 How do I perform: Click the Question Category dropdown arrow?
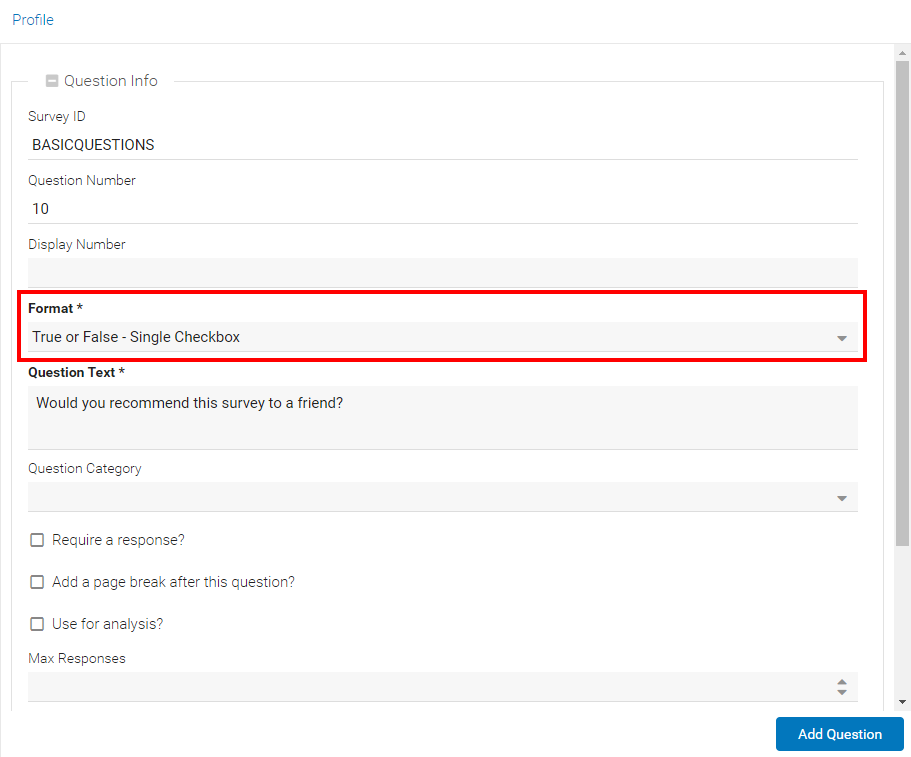point(841,498)
